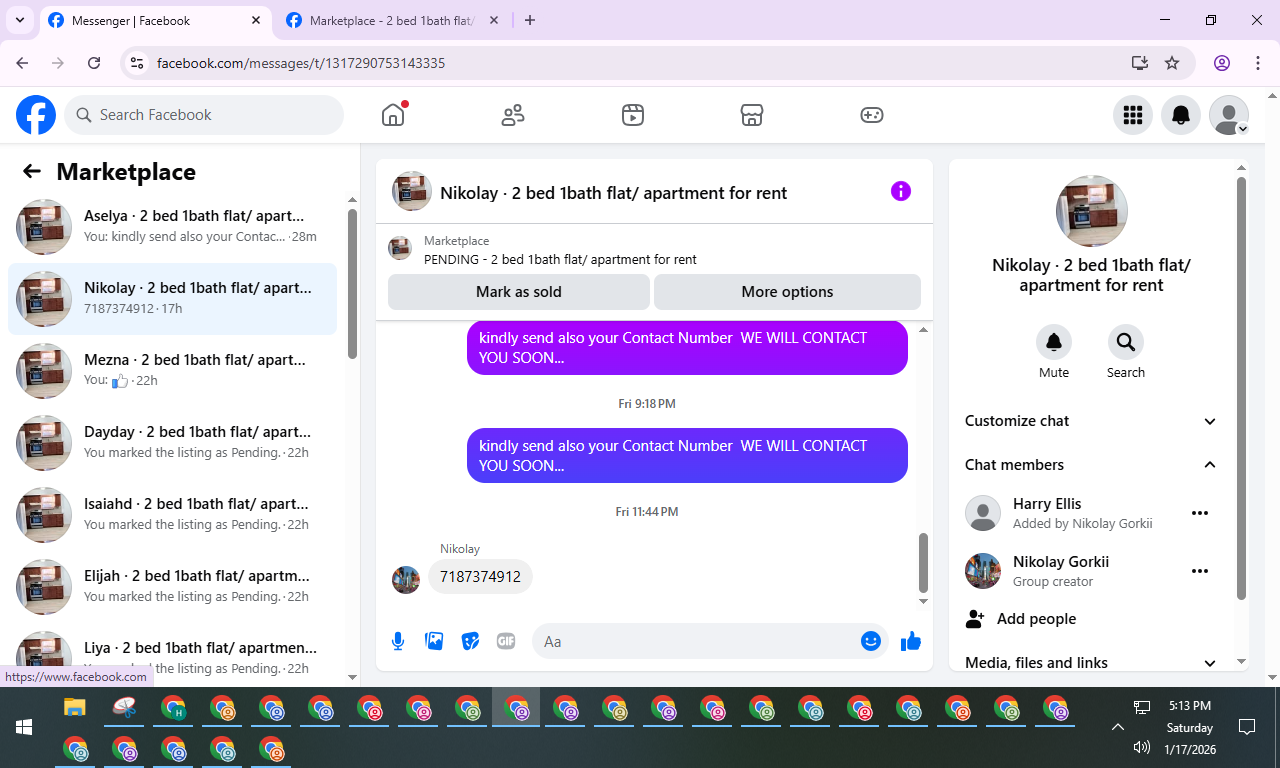Open File Explorer from the taskbar

[75, 708]
